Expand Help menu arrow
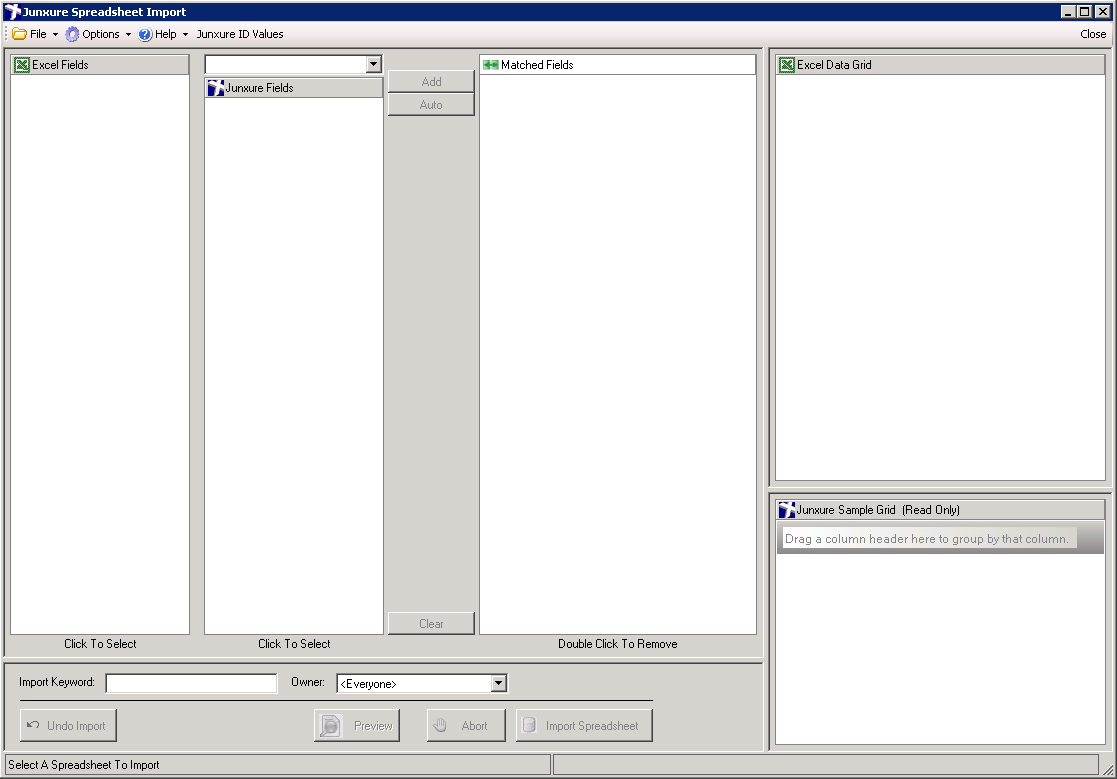 185,34
